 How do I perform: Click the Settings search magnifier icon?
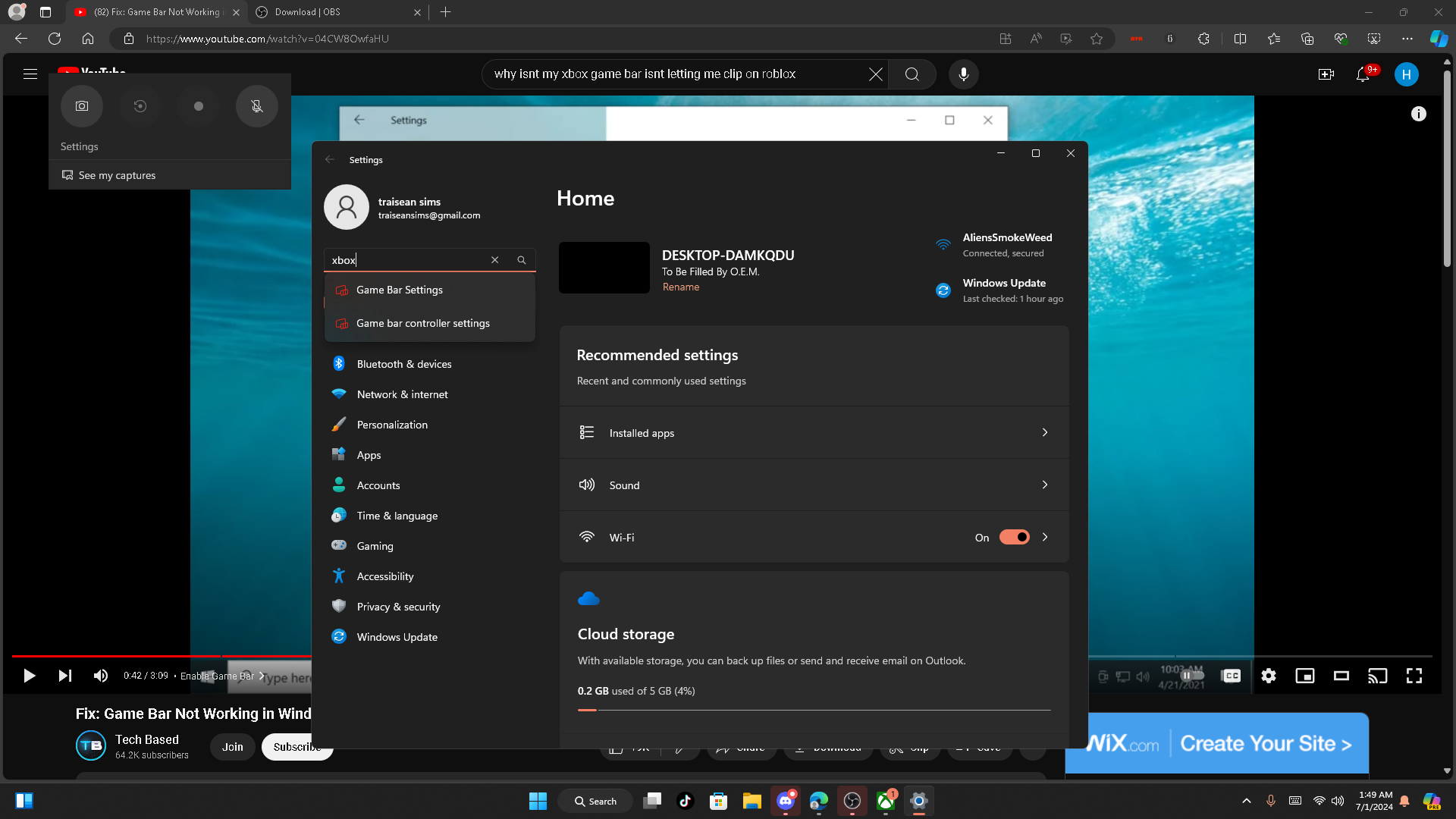click(522, 260)
